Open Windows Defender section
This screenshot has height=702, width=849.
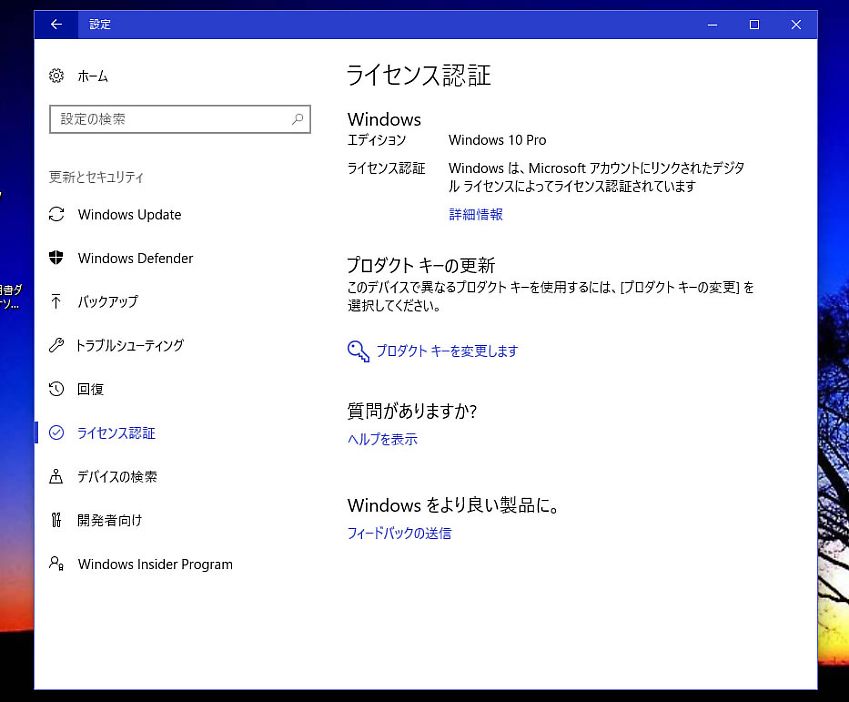[135, 258]
